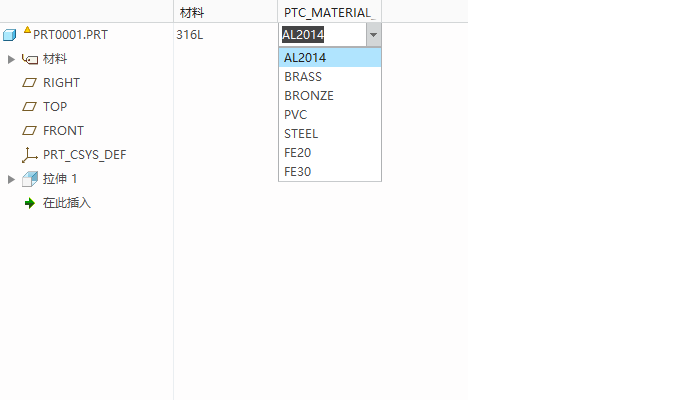Pick PVC in the dropdown list
The height and width of the screenshot is (400, 700).
330,115
